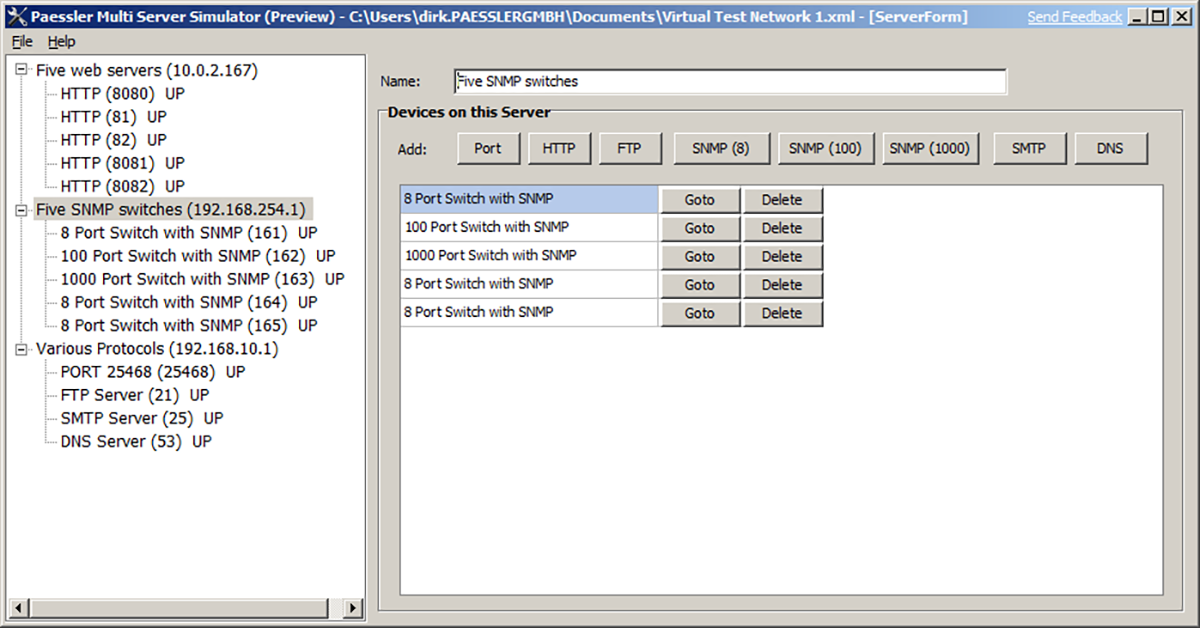
Task: Select the PORT 25468 tree entry
Action: click(152, 372)
